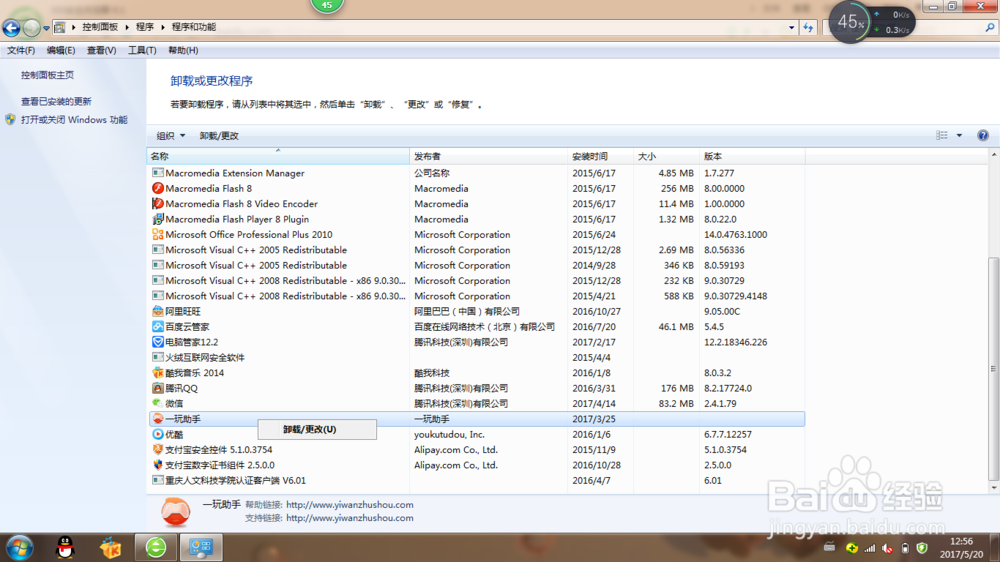
Task: Open the 帮助(H) menu
Action: pos(183,50)
